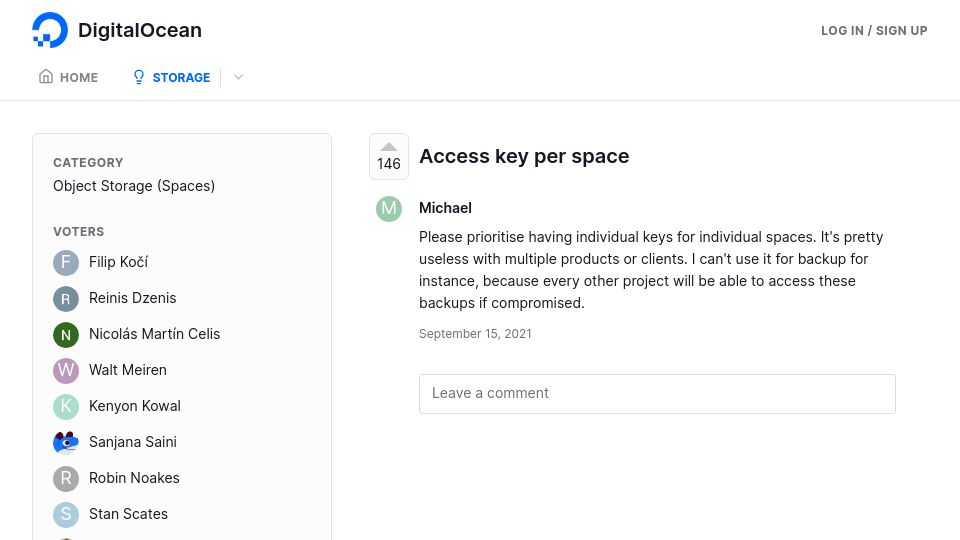Viewport: 960px width, 540px height.
Task: Open voter Sanjana Saini's name
Action: 133,442
